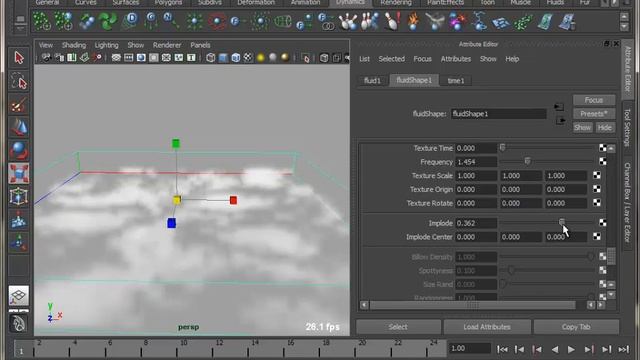Click the Volume Axis field cylinder icon
The height and width of the screenshot is (360, 640).
pos(282,21)
